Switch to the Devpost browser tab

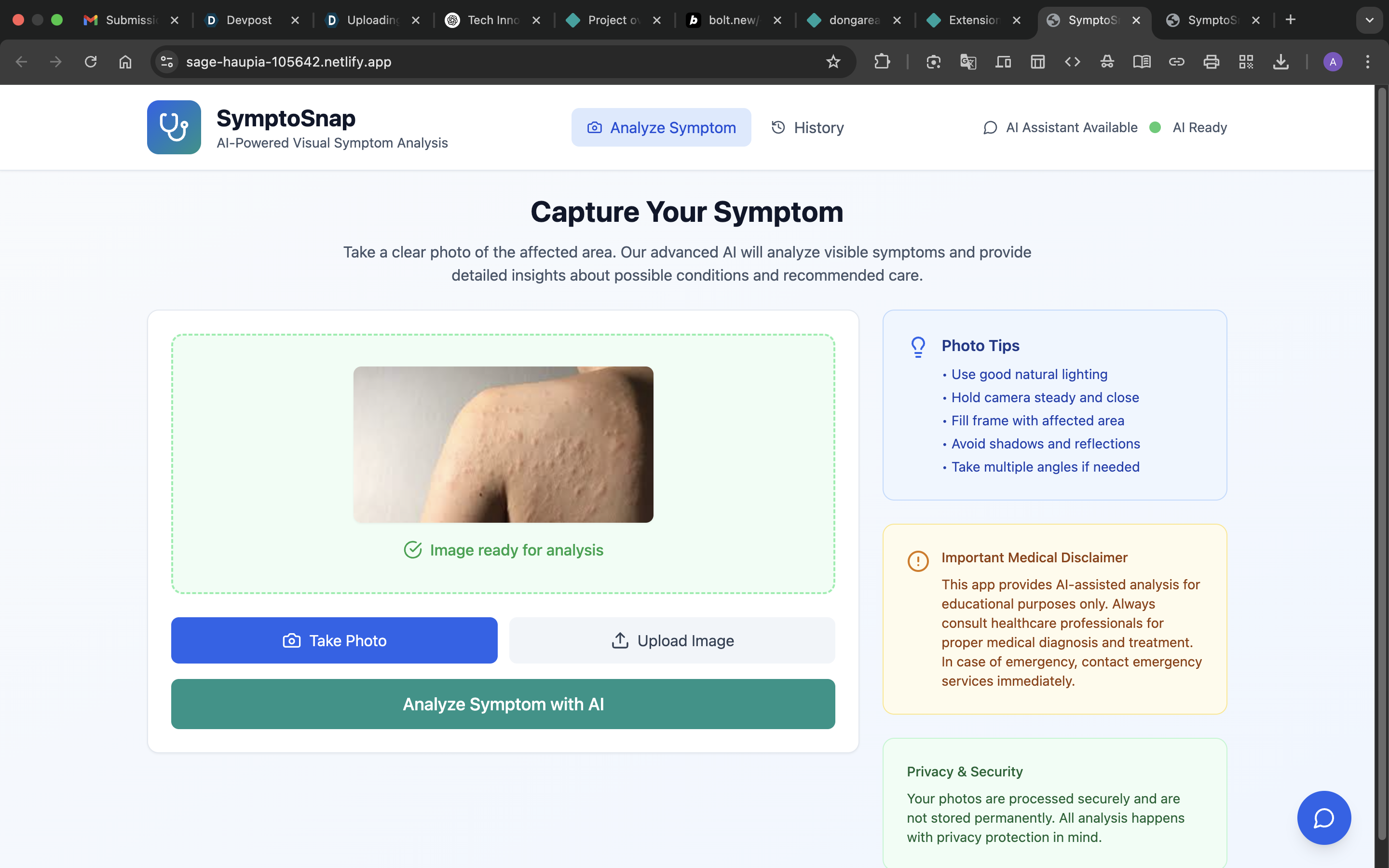tap(248, 20)
